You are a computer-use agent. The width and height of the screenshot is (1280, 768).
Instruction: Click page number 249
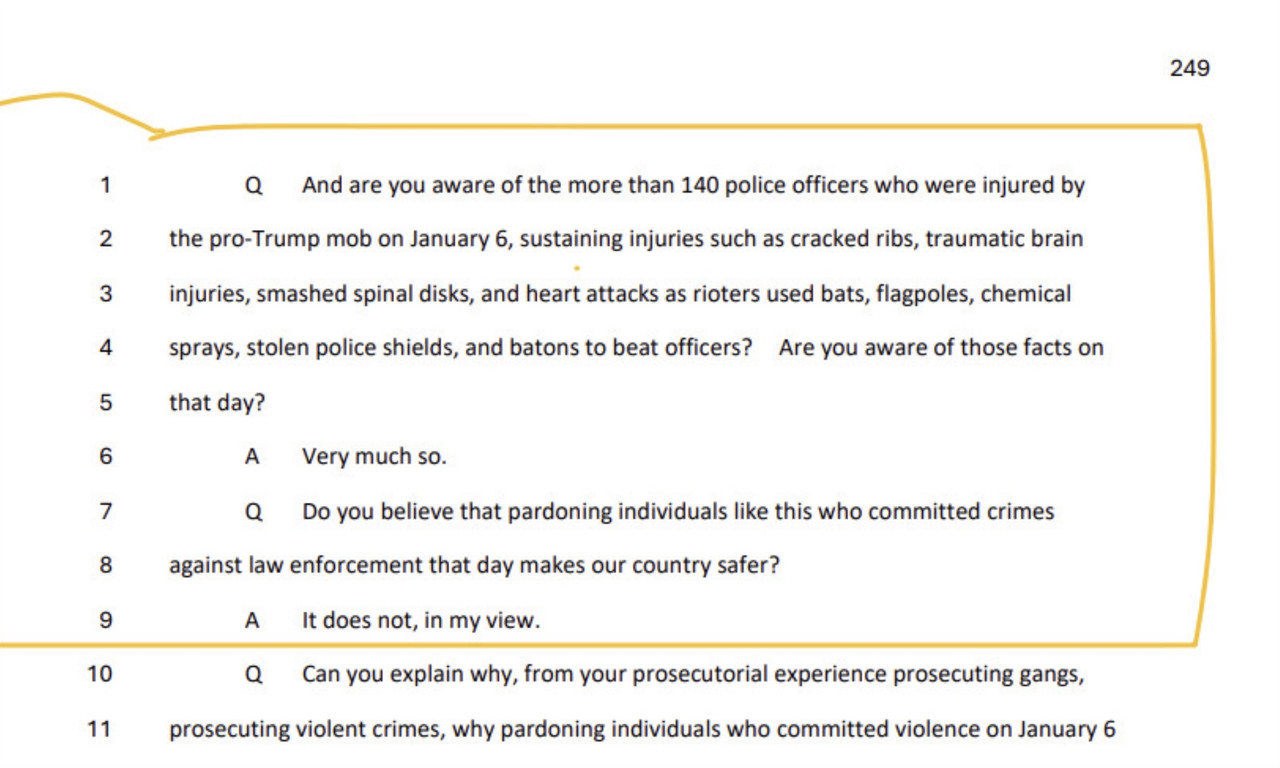point(1189,68)
